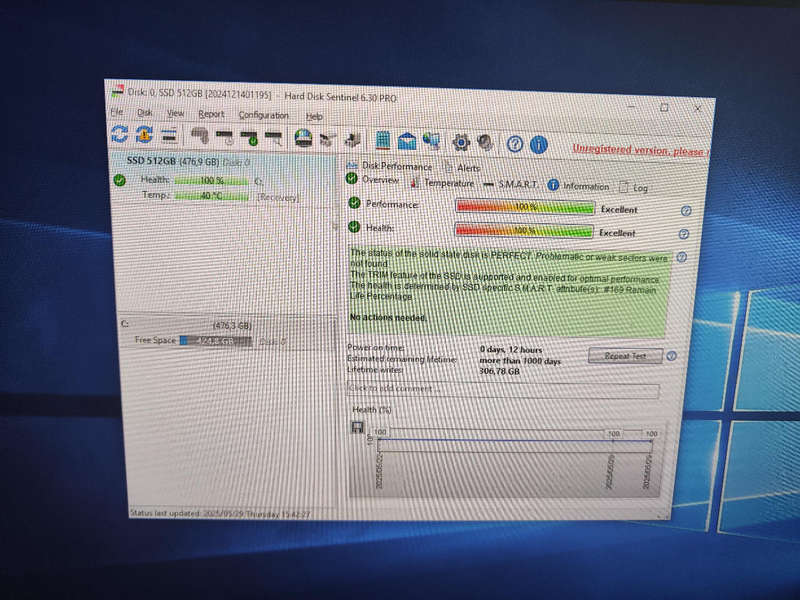Click the gray head toolbar icon
The image size is (800, 600).
[x=485, y=142]
